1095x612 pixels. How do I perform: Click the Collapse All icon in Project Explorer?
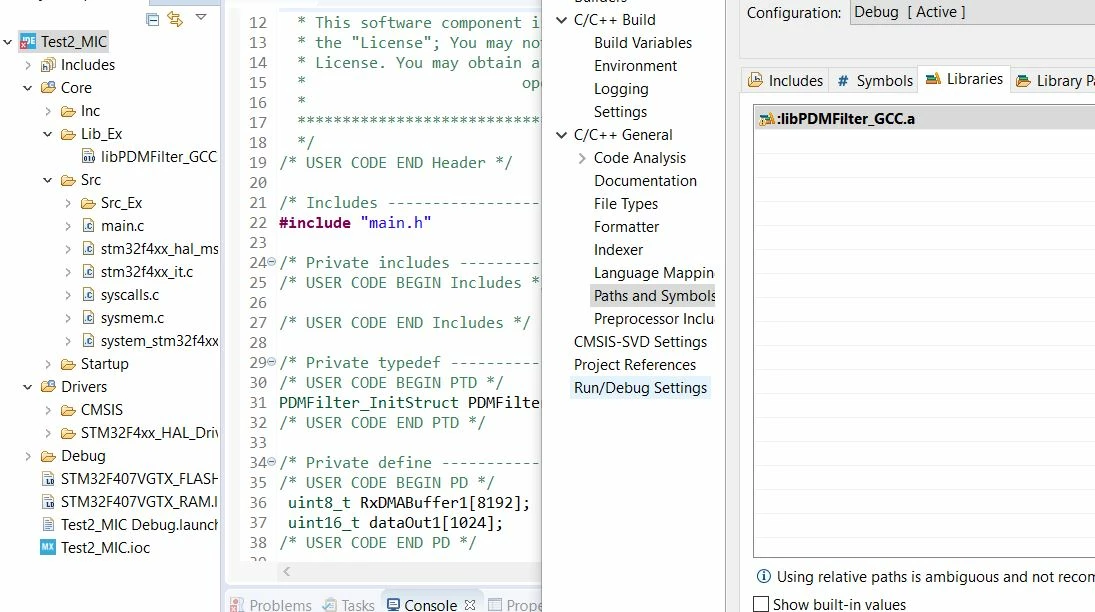(x=152, y=19)
